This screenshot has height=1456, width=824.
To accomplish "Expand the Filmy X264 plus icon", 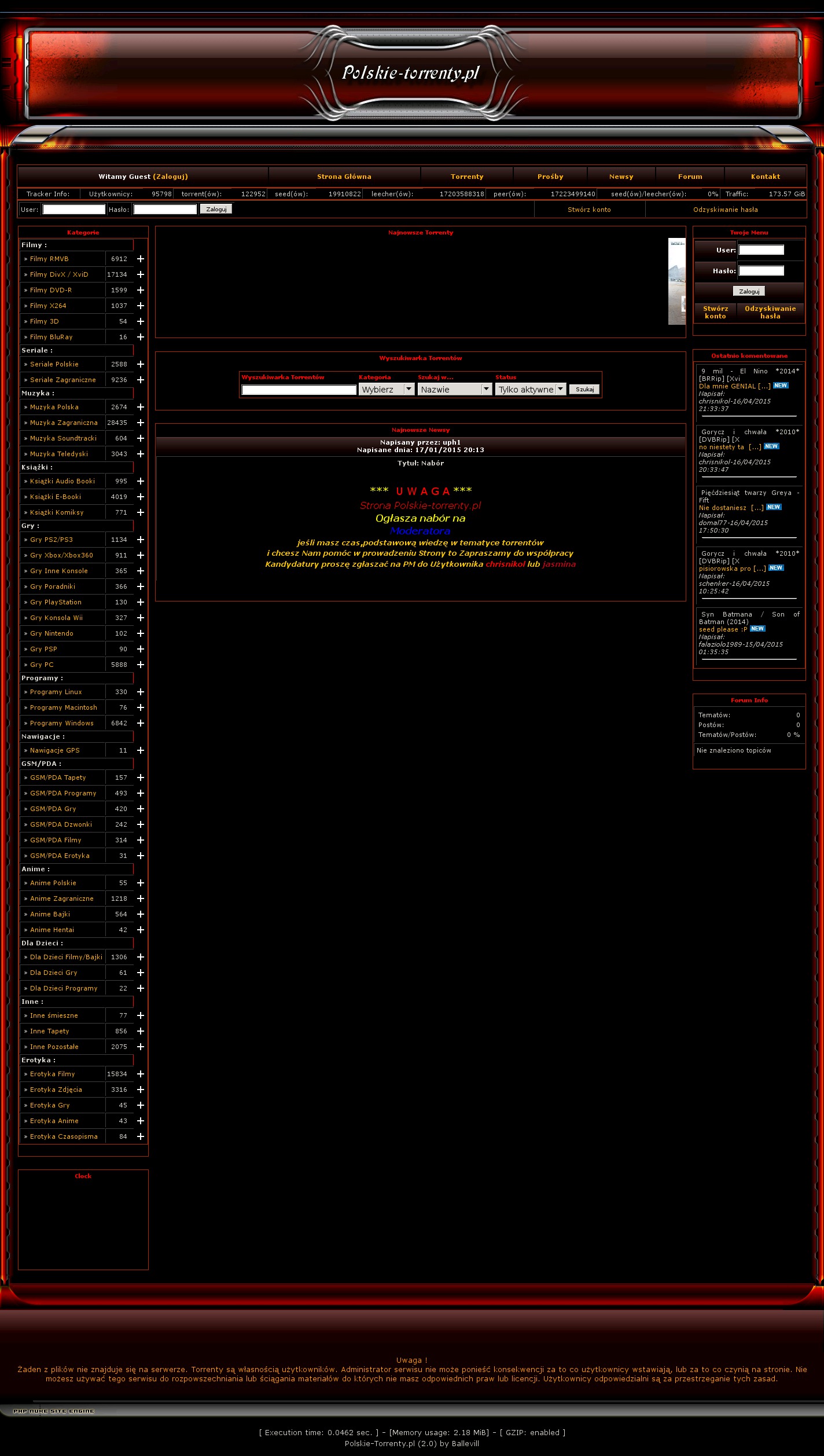I will pos(141,306).
